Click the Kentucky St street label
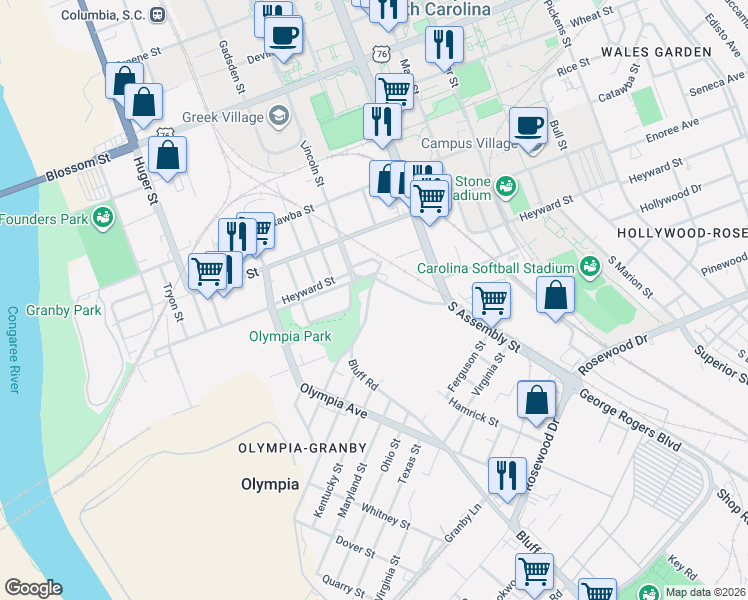This screenshot has height=600, width=748. coord(328,490)
